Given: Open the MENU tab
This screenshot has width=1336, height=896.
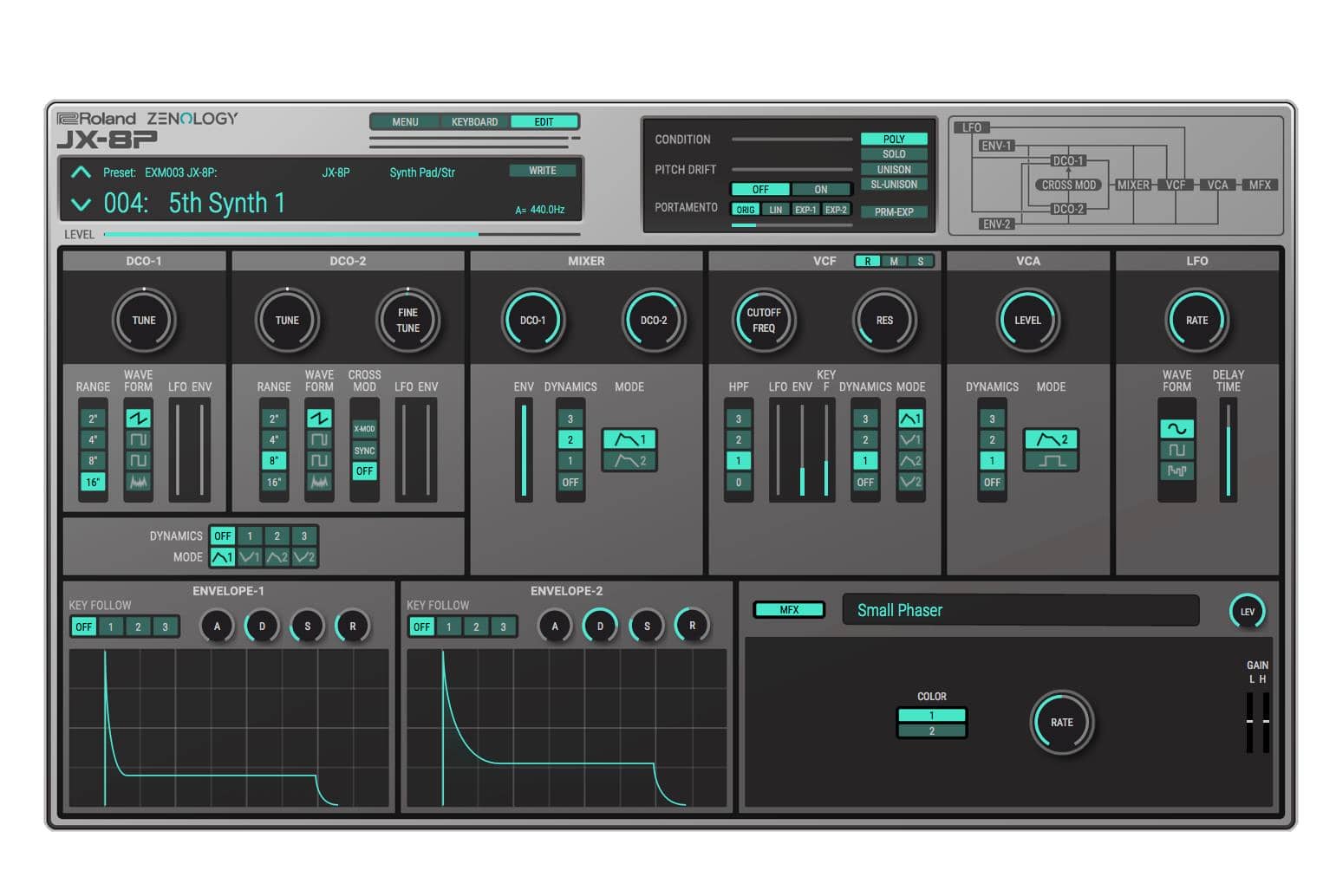Looking at the screenshot, I should [x=404, y=121].
